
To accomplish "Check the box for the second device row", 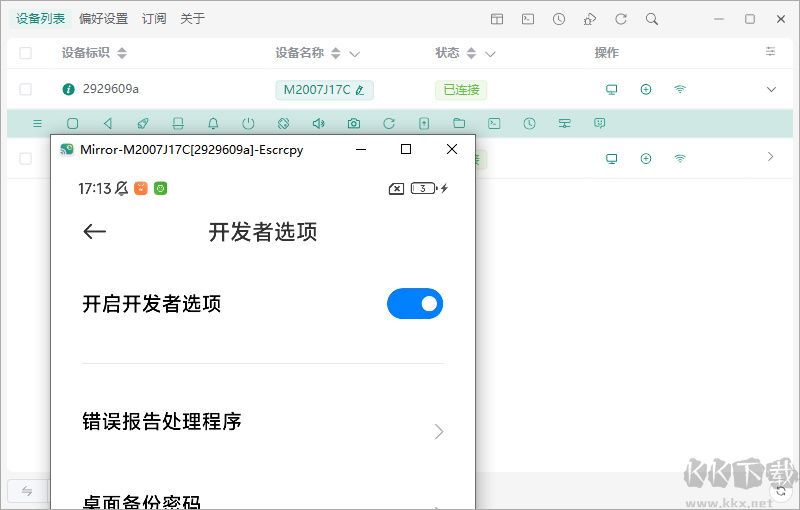I will (26, 159).
